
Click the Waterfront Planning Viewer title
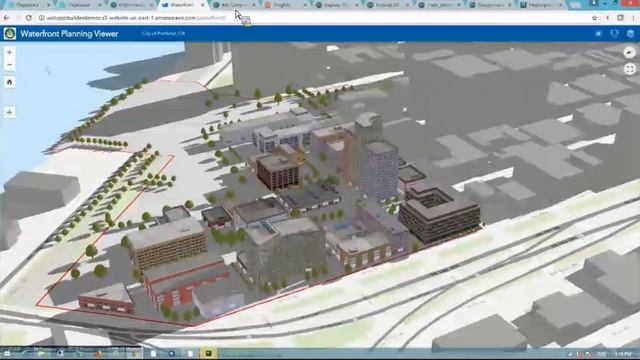(x=69, y=34)
